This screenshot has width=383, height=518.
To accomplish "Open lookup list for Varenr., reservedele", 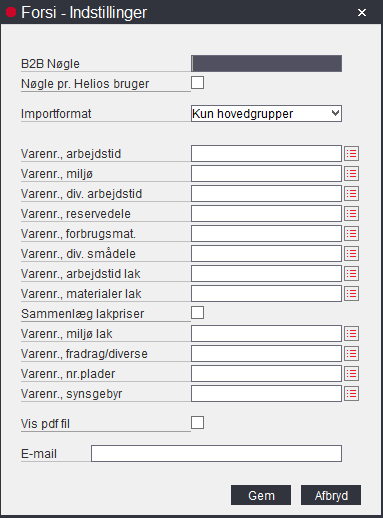I will point(351,214).
